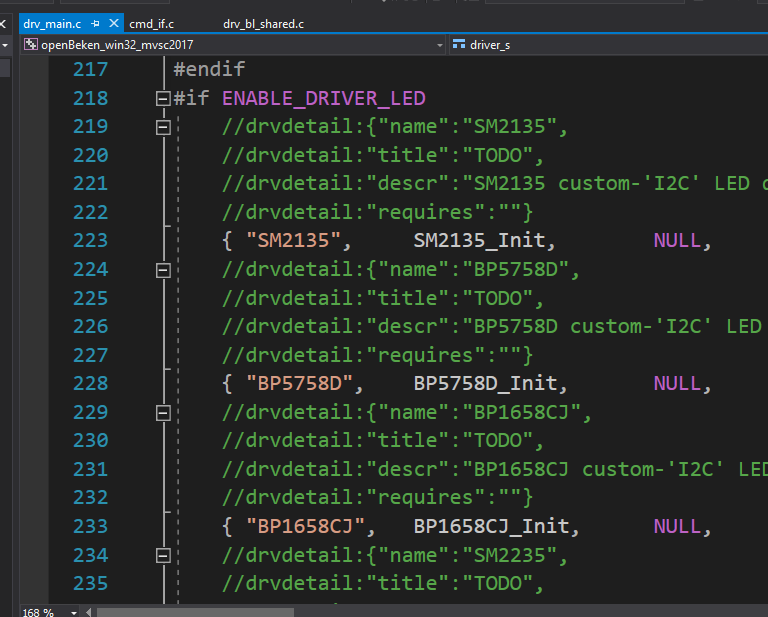
Task: Click on ENABLE_DRIVER_LED macro text
Action: (324, 98)
